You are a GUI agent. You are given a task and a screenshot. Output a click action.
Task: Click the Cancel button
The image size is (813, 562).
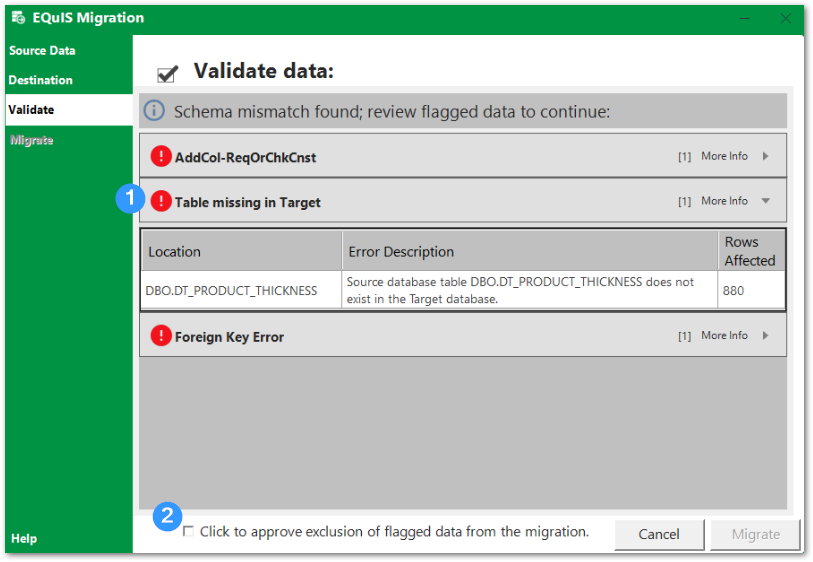click(x=658, y=534)
